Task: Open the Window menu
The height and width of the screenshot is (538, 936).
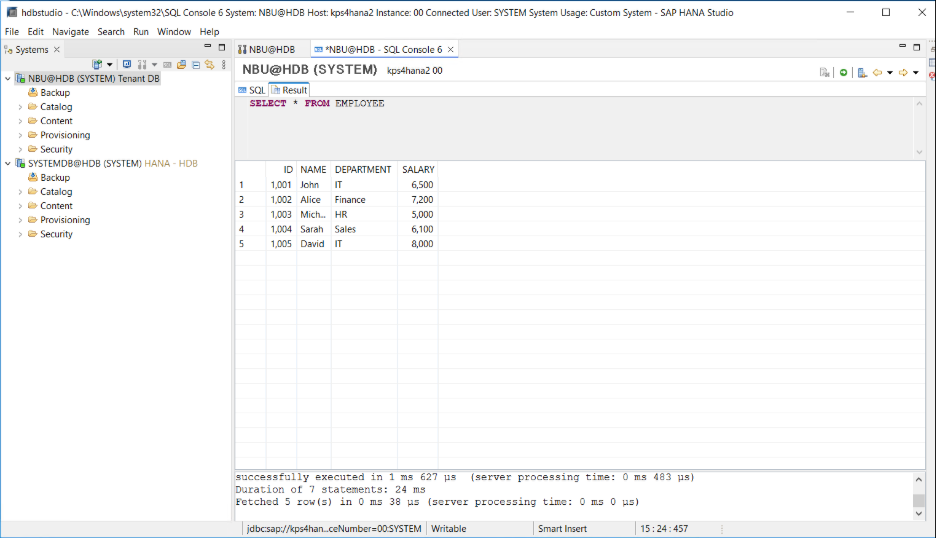Action: 174,32
